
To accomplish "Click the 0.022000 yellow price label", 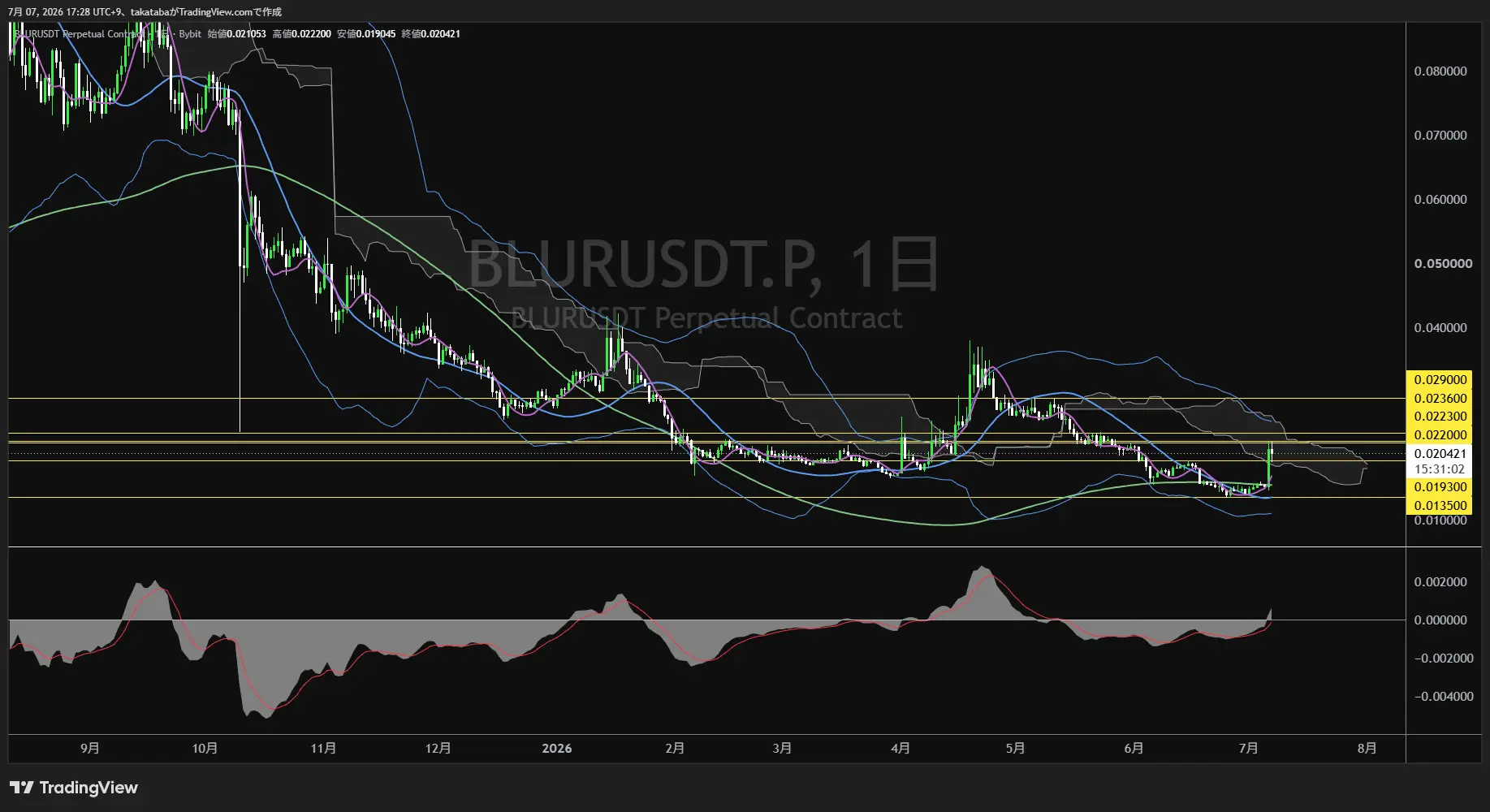I will [x=1440, y=435].
